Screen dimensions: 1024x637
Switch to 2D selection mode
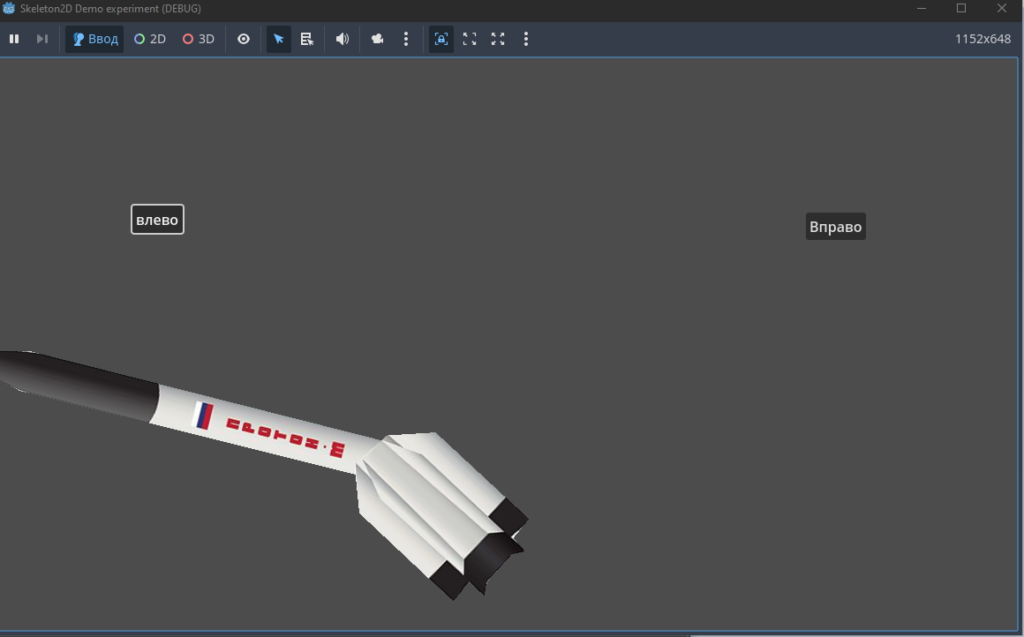(x=150, y=39)
